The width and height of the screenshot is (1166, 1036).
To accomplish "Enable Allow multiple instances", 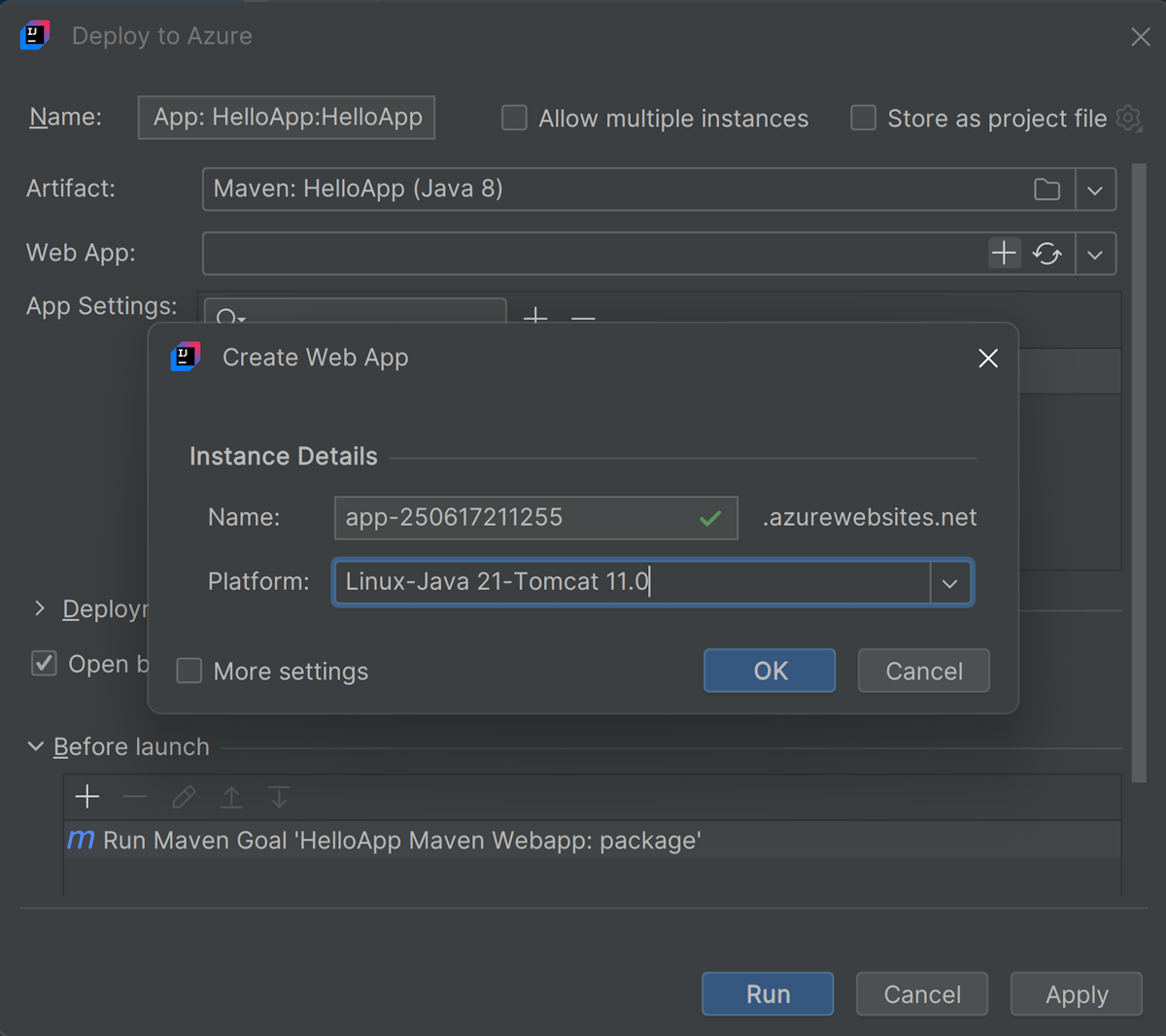I will pyautogui.click(x=514, y=118).
